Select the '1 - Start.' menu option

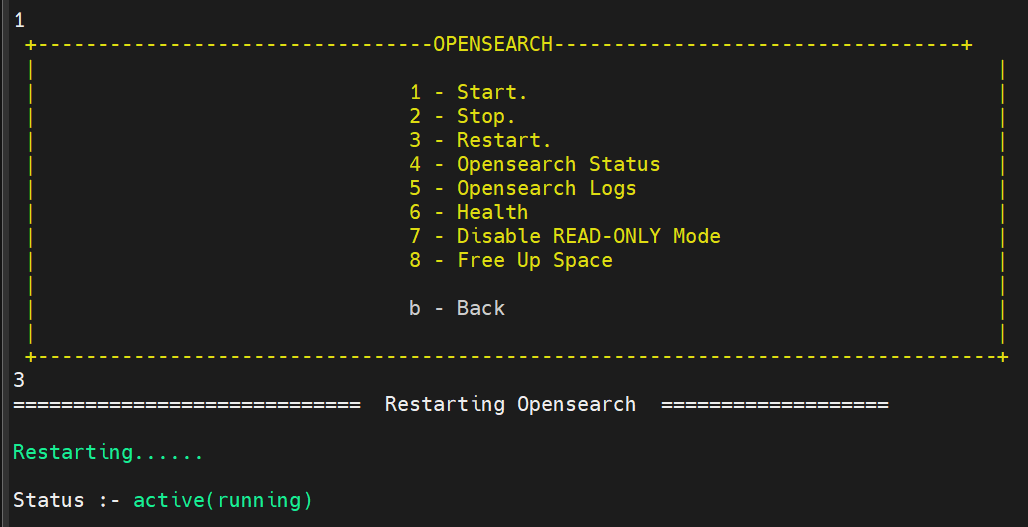(x=468, y=92)
